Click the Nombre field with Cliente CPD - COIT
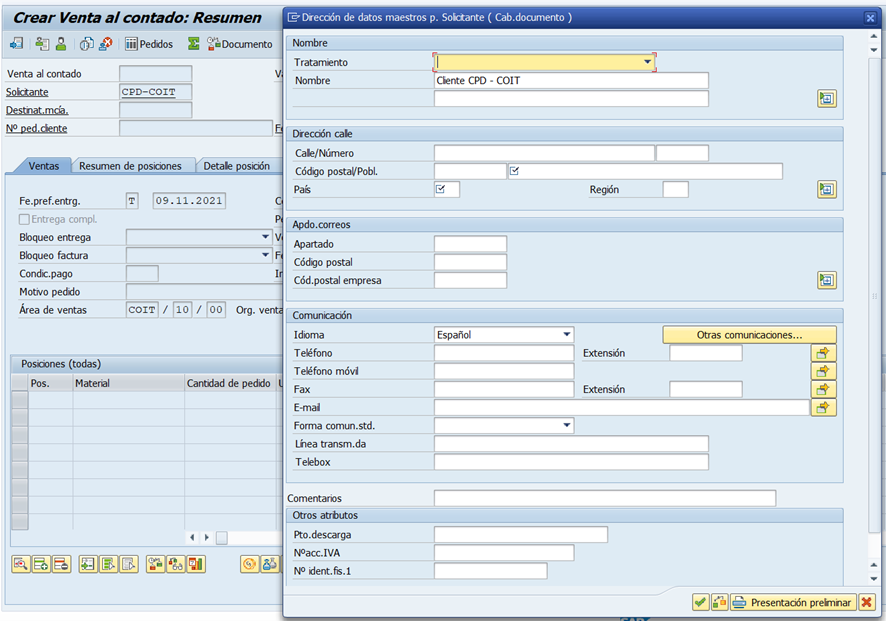886x621 pixels. (571, 80)
